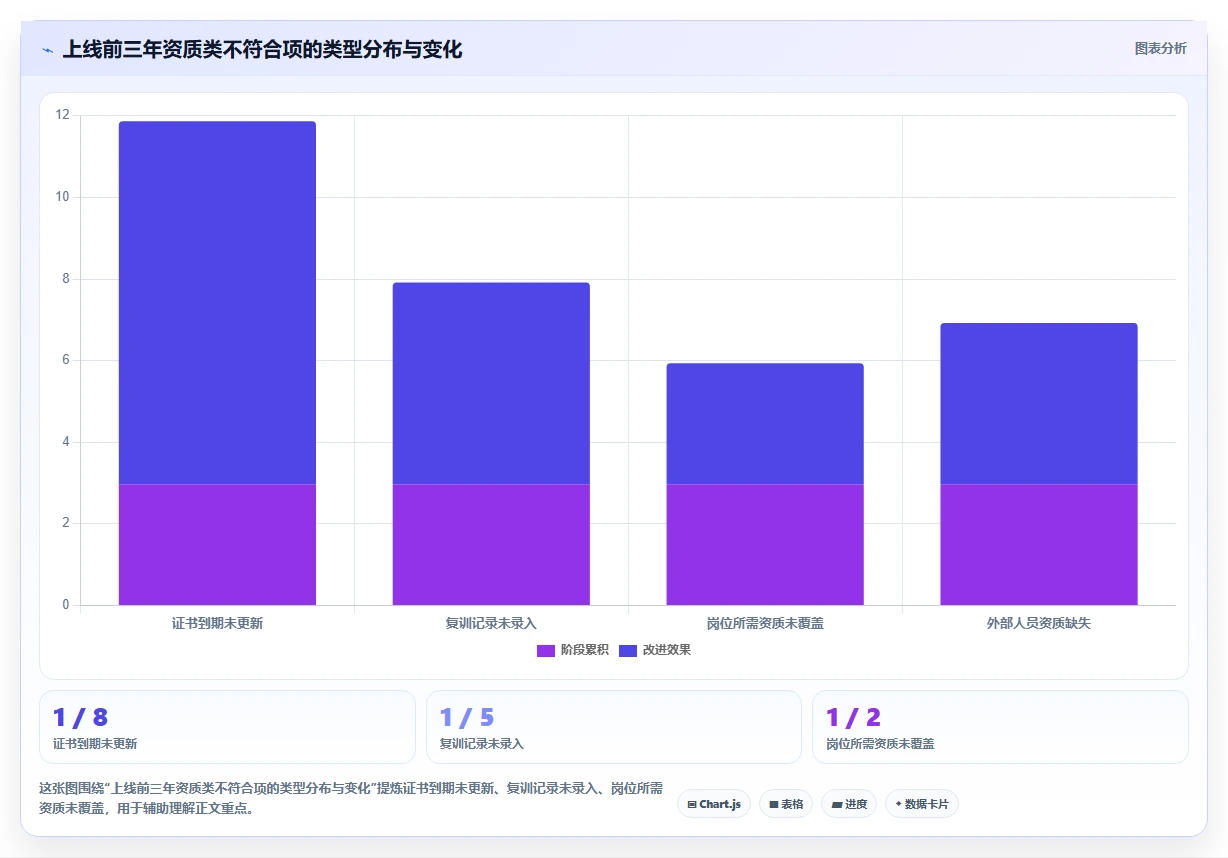Click the y-axis value 0

pos(66,605)
